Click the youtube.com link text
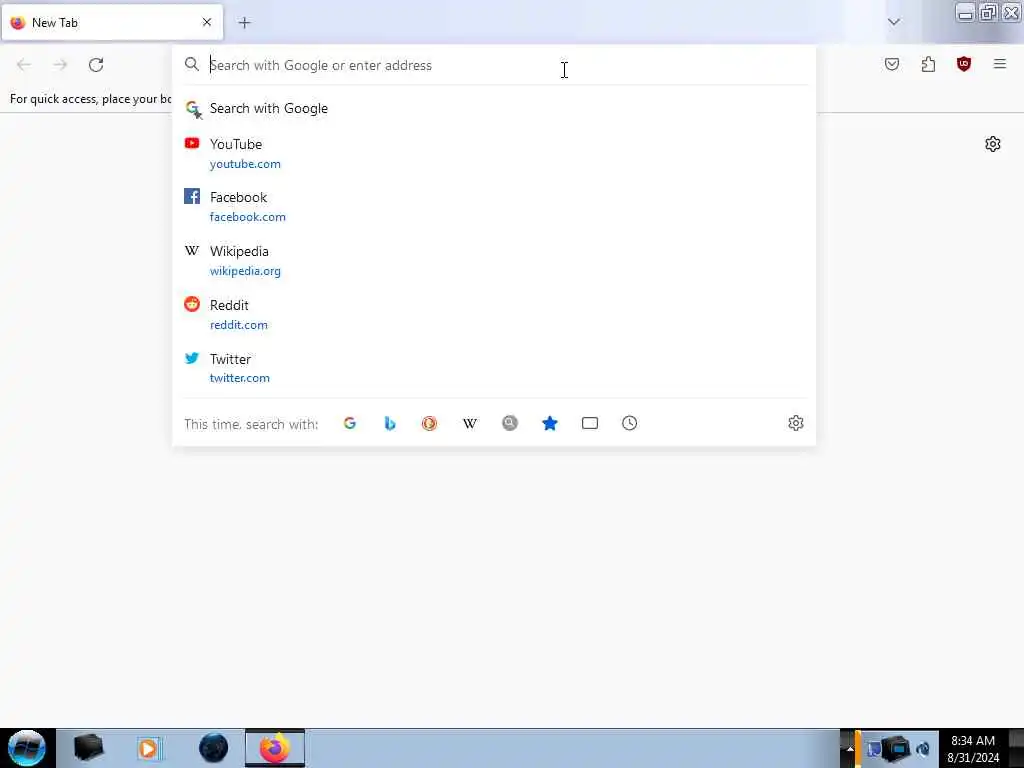This screenshot has width=1024, height=768. click(x=245, y=164)
